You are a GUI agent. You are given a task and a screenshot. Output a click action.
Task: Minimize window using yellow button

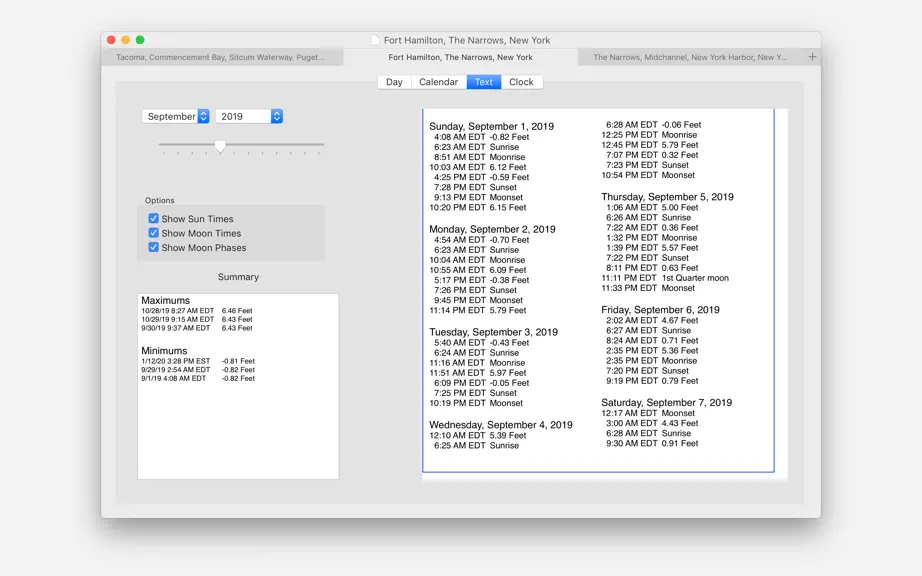pos(125,40)
